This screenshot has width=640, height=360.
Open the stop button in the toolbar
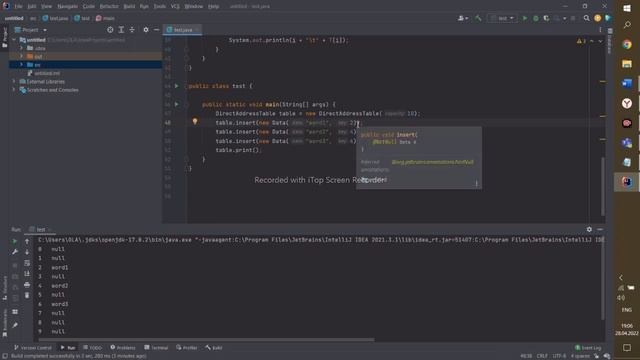(573, 18)
